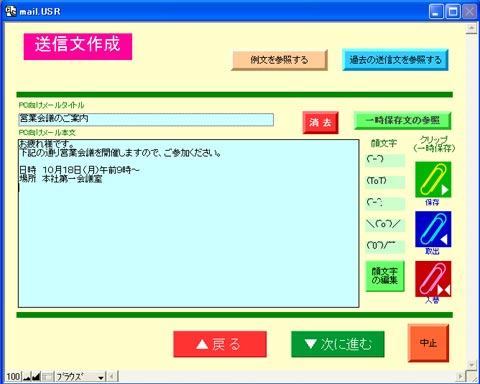Open the ブラウズ mode dropdown
Screen dimensions: 480x384
coord(80,377)
